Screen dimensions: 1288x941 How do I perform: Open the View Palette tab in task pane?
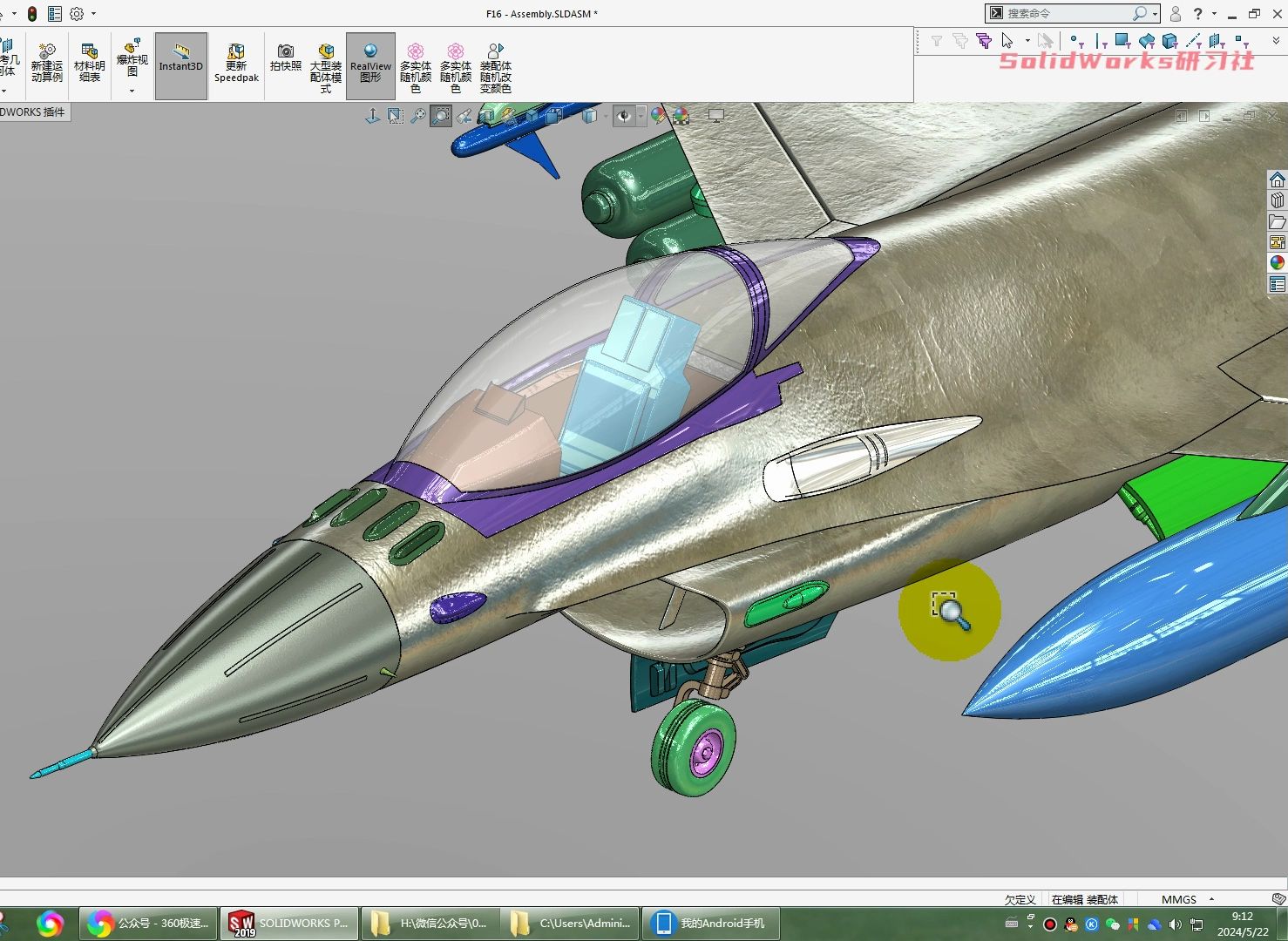tap(1277, 242)
